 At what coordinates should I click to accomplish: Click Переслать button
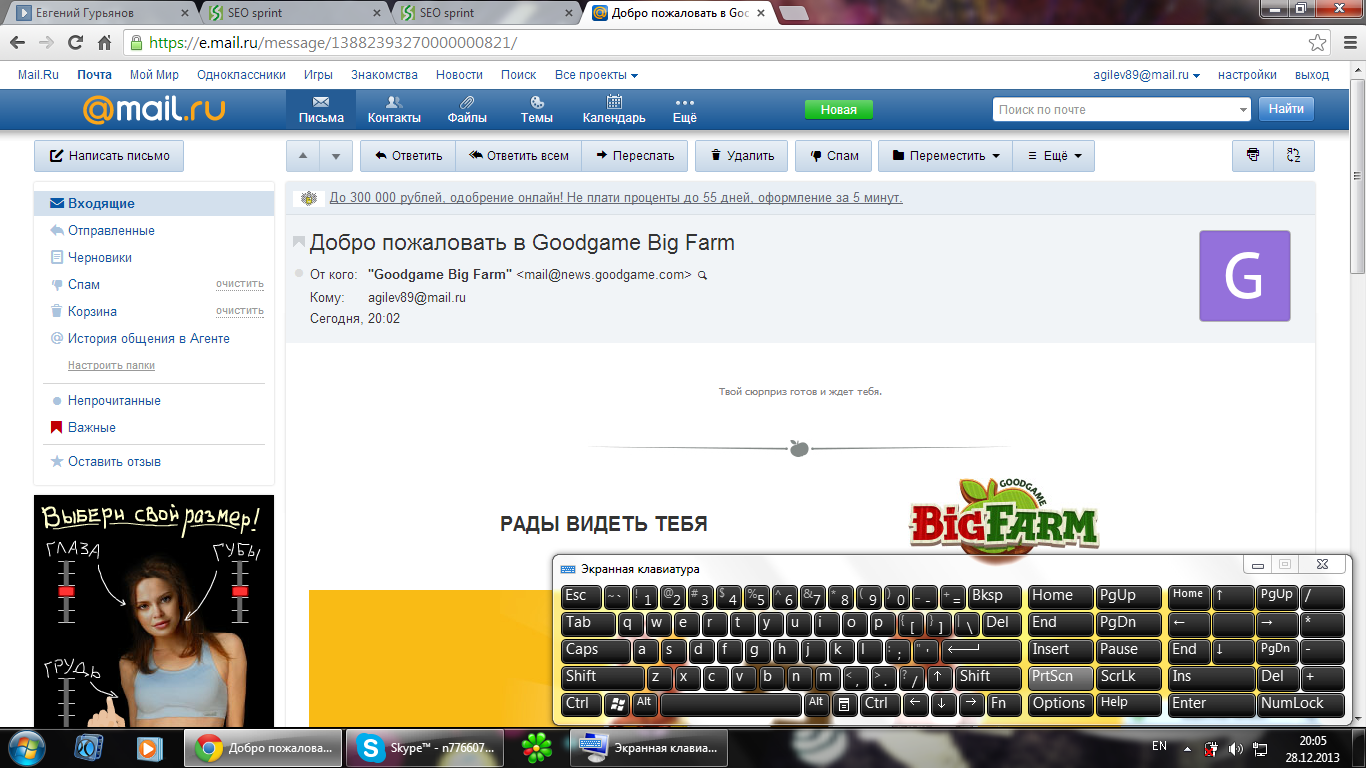point(635,156)
